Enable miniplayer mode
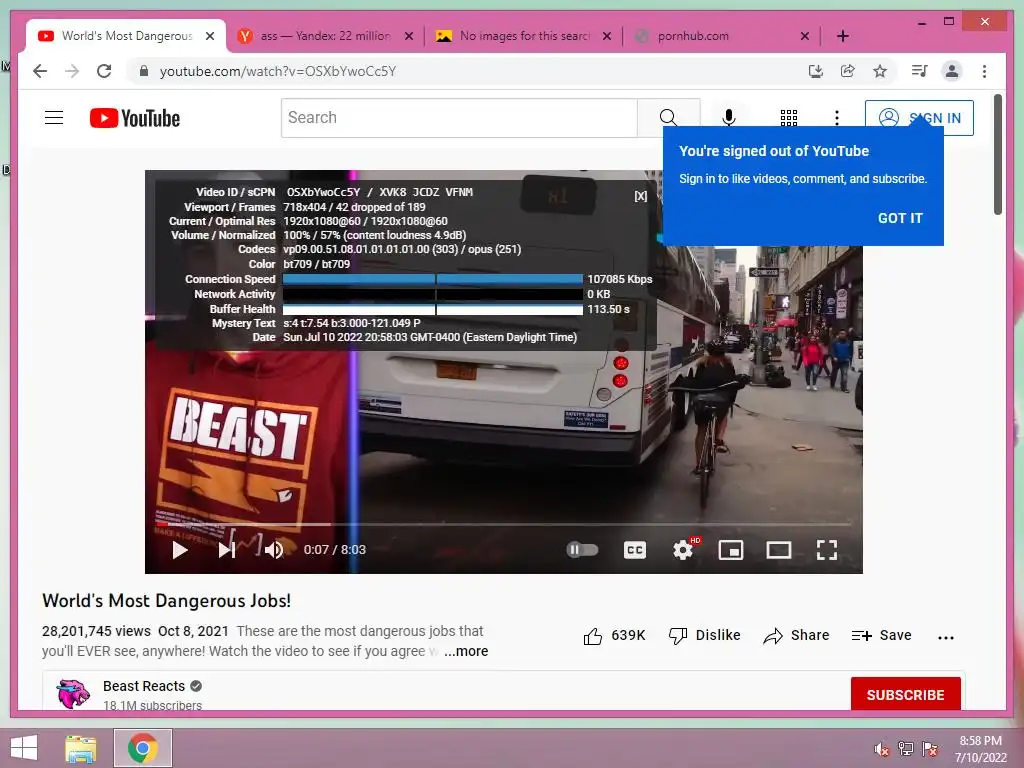Image resolution: width=1024 pixels, height=768 pixels. [x=731, y=550]
